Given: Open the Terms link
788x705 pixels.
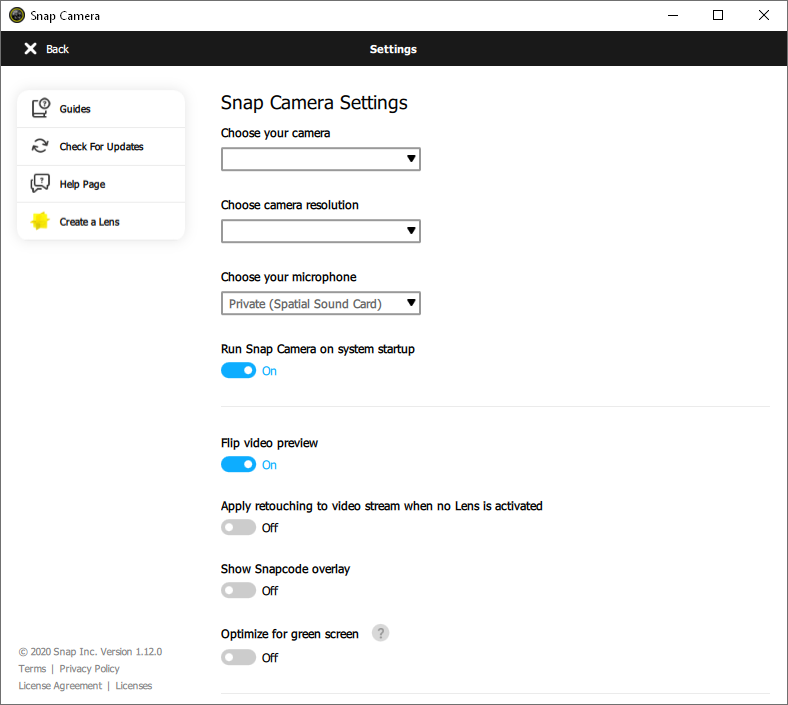Looking at the screenshot, I should coord(32,669).
